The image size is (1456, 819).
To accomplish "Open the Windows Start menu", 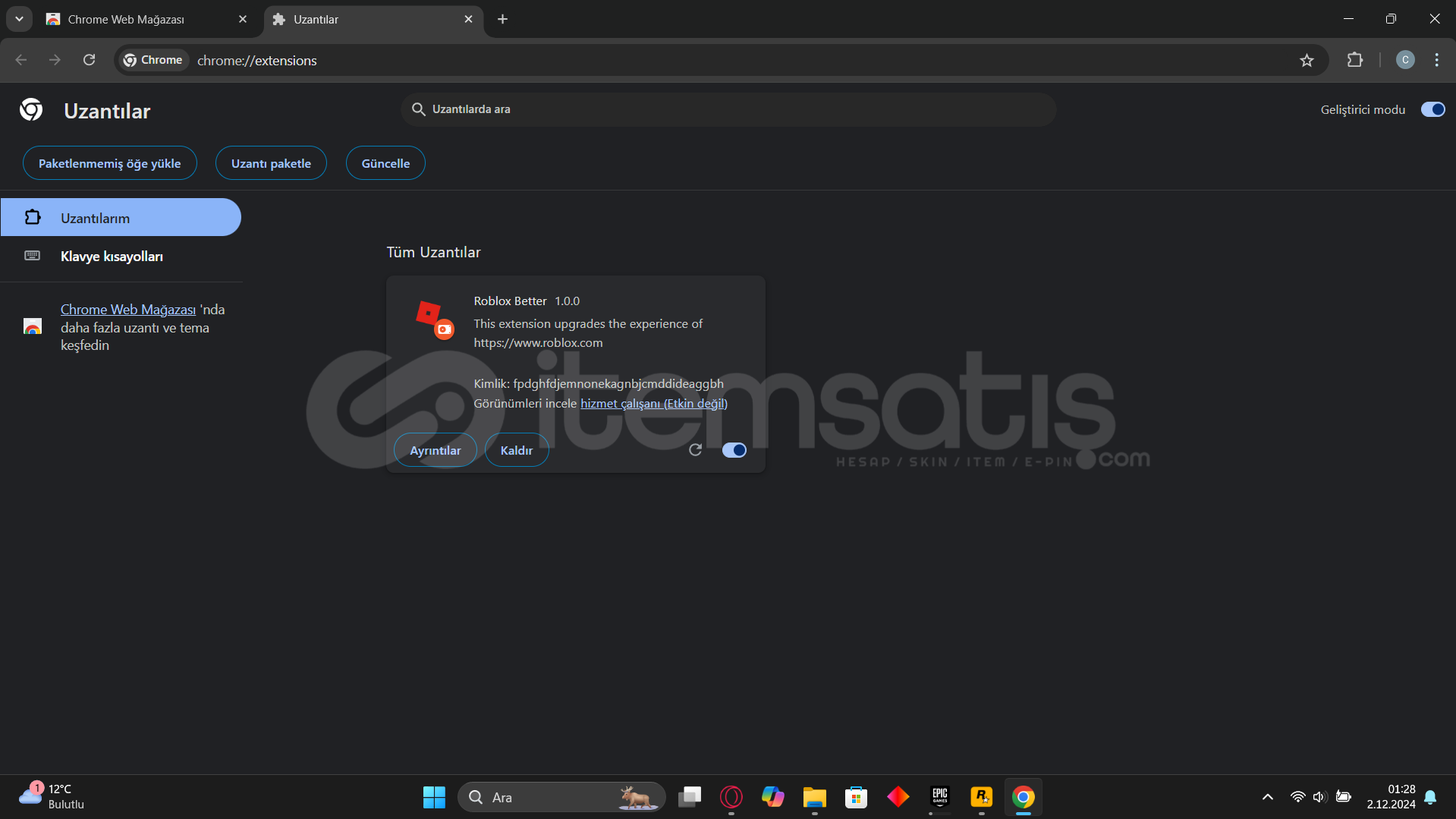I will (434, 797).
